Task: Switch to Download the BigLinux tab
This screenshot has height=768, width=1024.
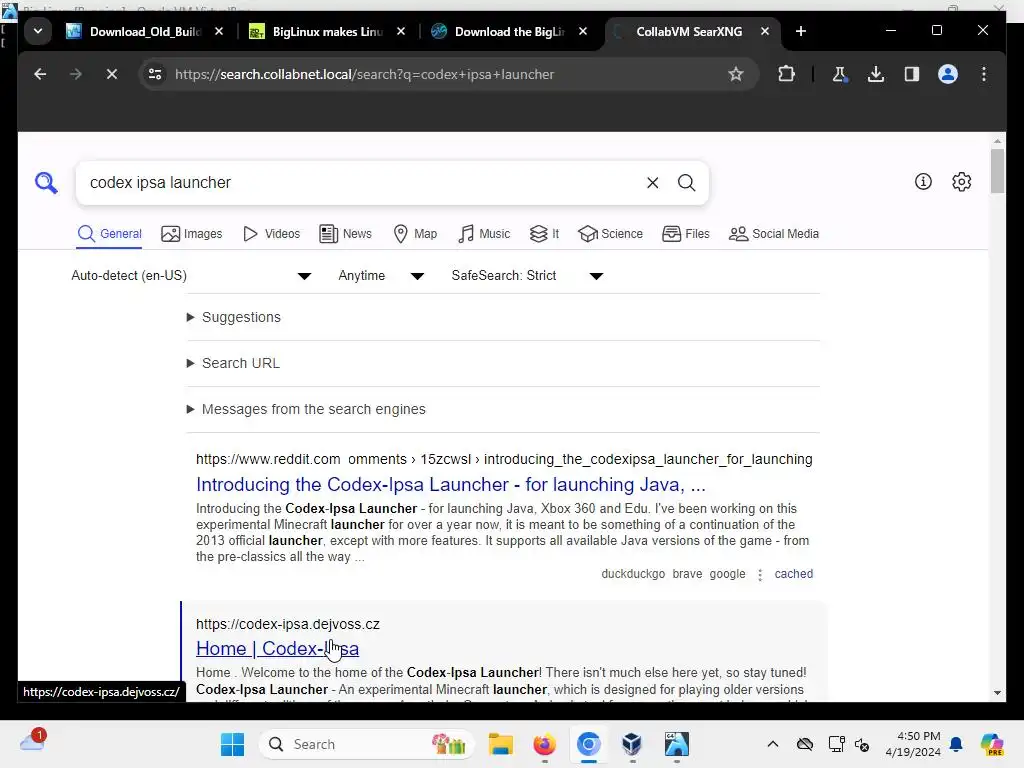Action: [x=509, y=31]
